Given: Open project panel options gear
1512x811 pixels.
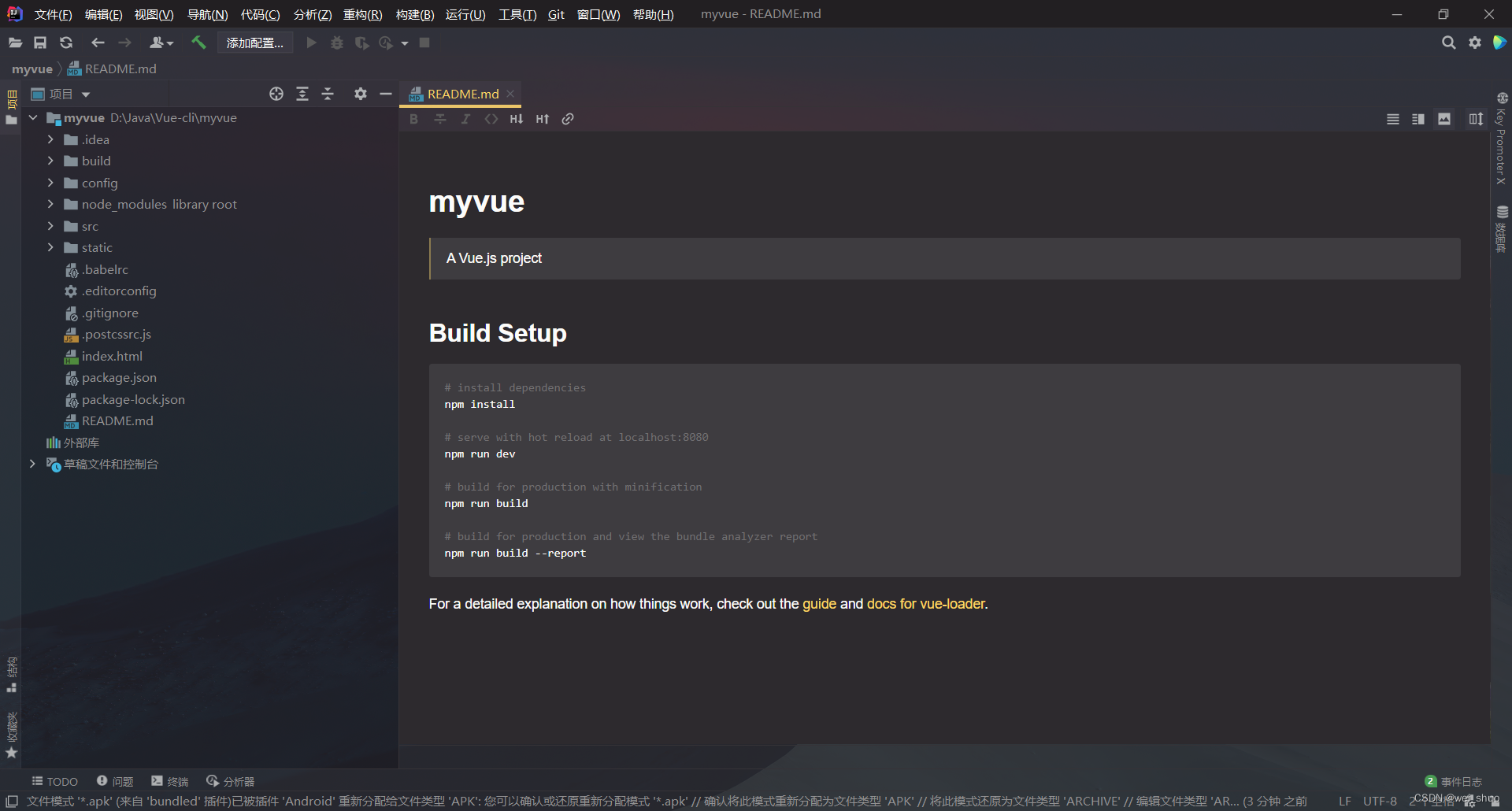Looking at the screenshot, I should tap(361, 94).
